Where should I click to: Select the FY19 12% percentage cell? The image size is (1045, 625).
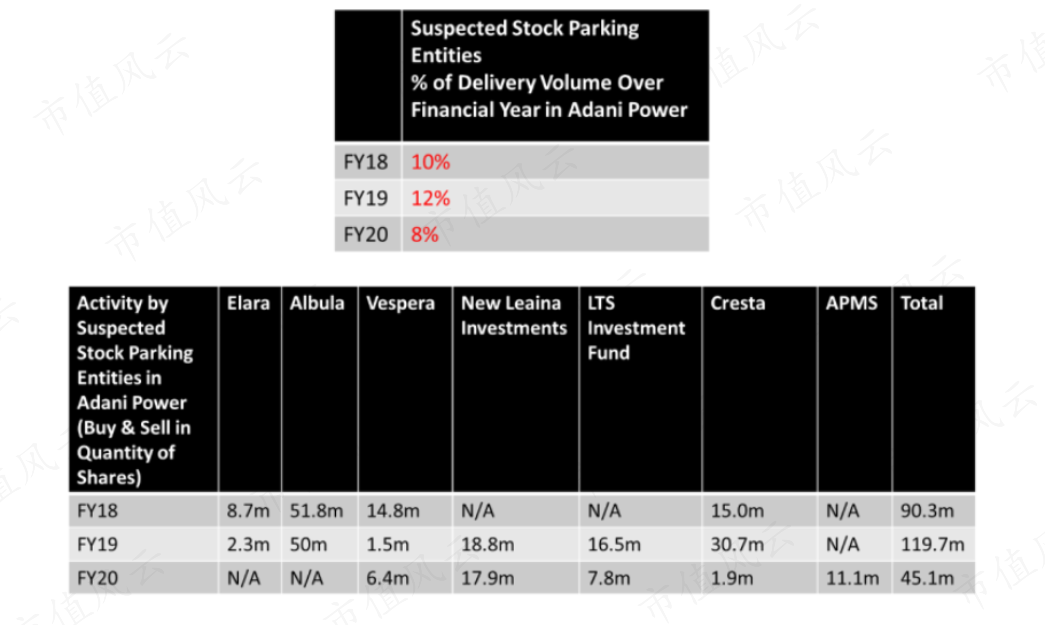[x=555, y=198]
